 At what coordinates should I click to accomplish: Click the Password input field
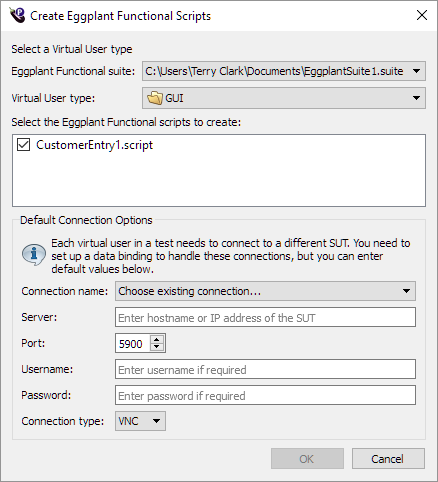click(x=265, y=395)
